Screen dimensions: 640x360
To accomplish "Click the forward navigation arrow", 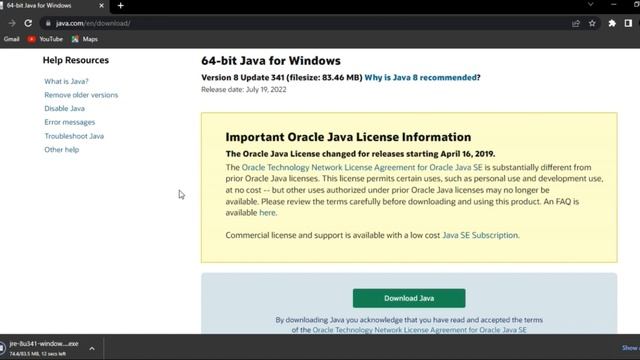I will pos(12,23).
